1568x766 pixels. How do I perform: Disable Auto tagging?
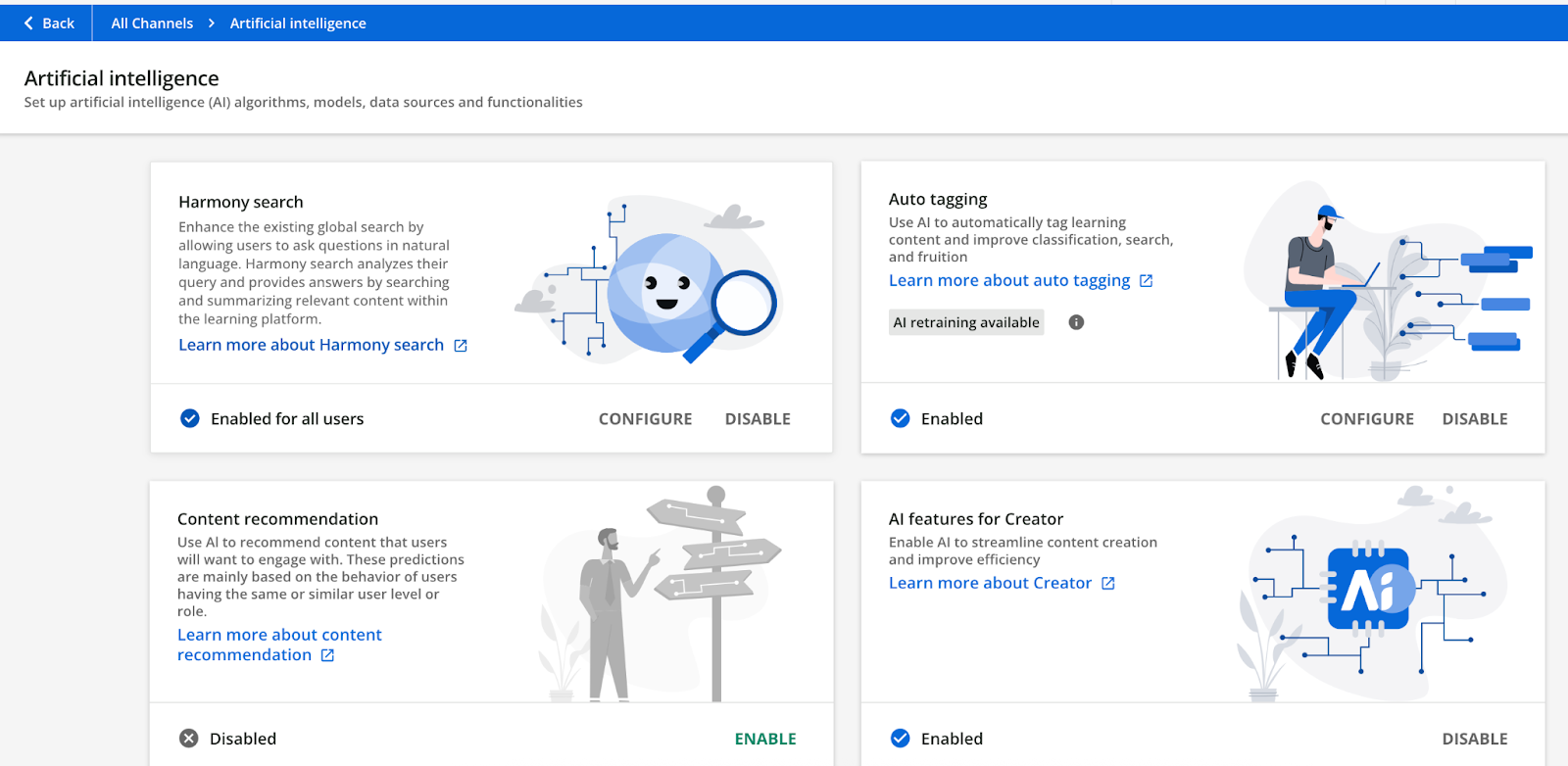[1474, 419]
